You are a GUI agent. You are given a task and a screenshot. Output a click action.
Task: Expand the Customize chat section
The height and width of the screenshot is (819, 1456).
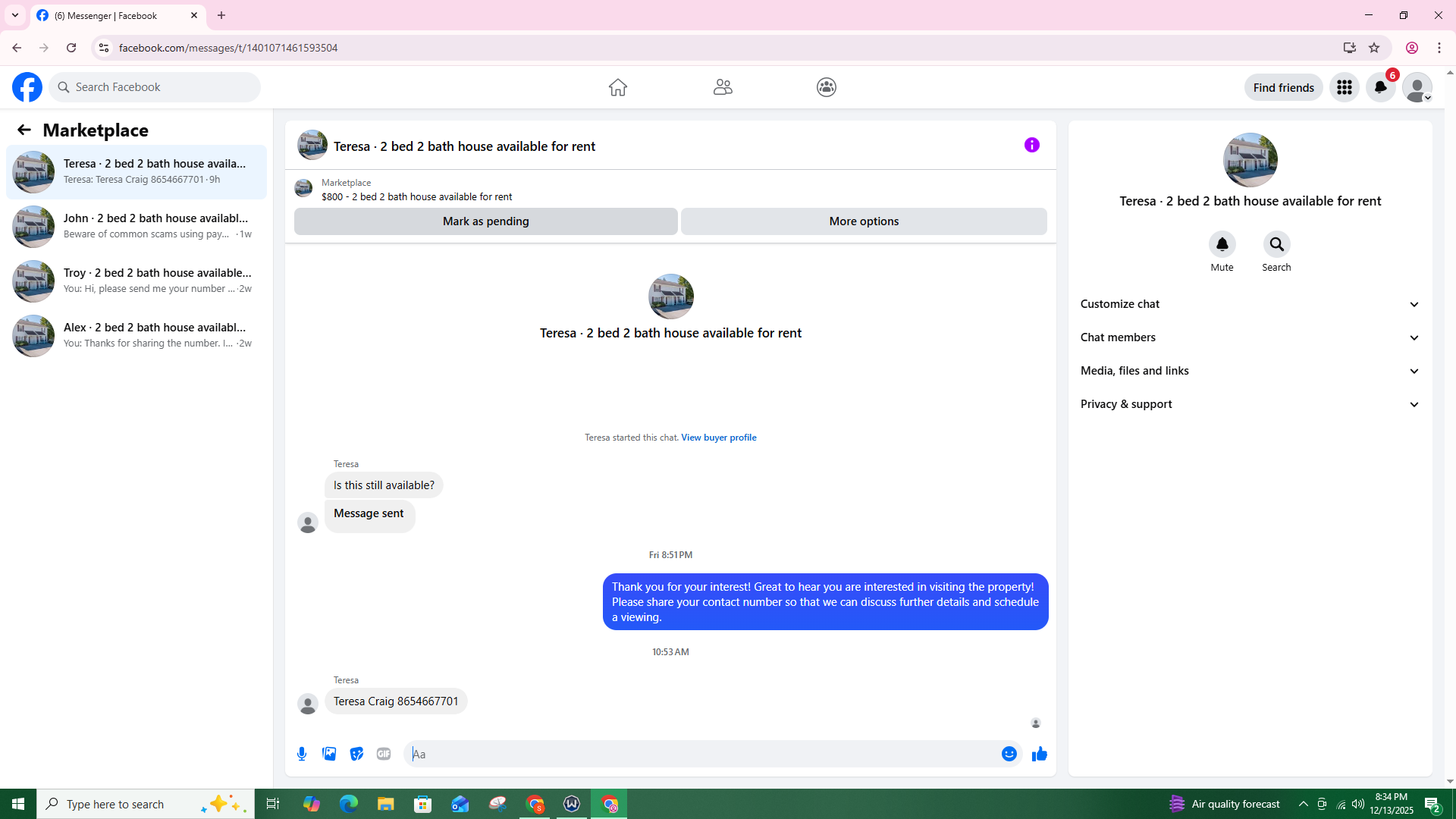point(1250,304)
